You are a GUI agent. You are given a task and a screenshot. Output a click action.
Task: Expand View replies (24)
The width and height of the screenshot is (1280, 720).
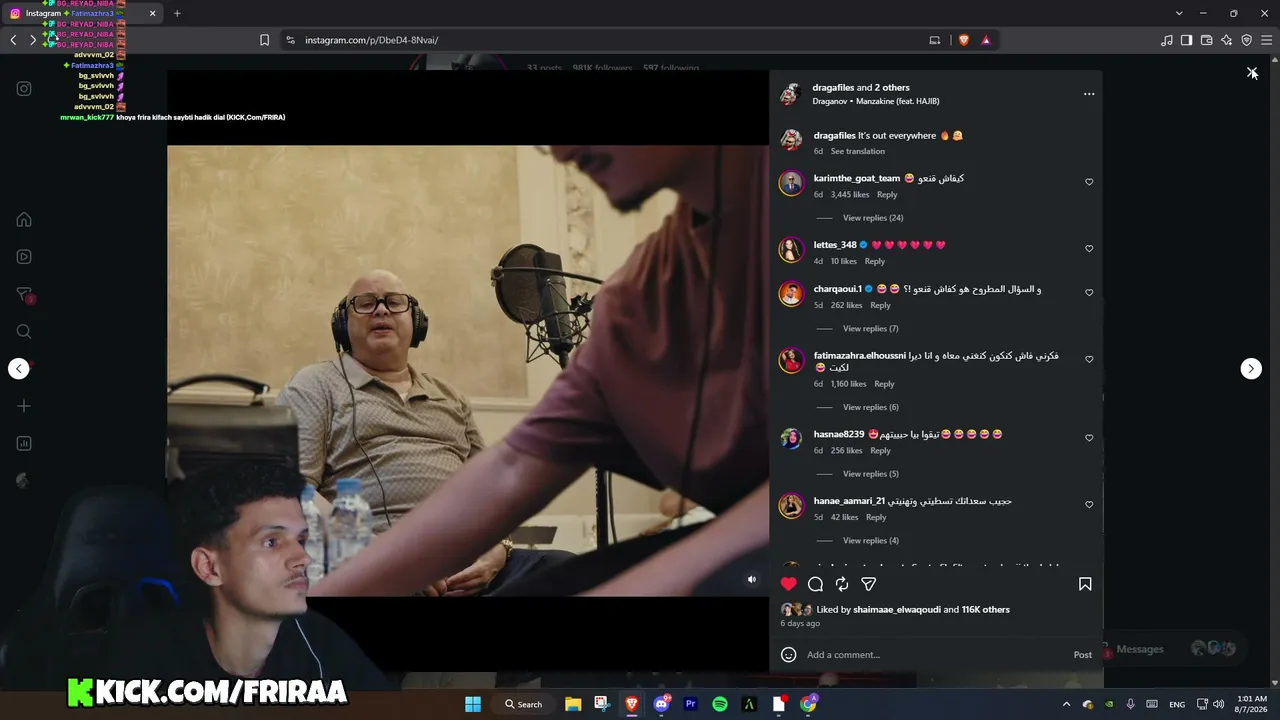click(873, 218)
